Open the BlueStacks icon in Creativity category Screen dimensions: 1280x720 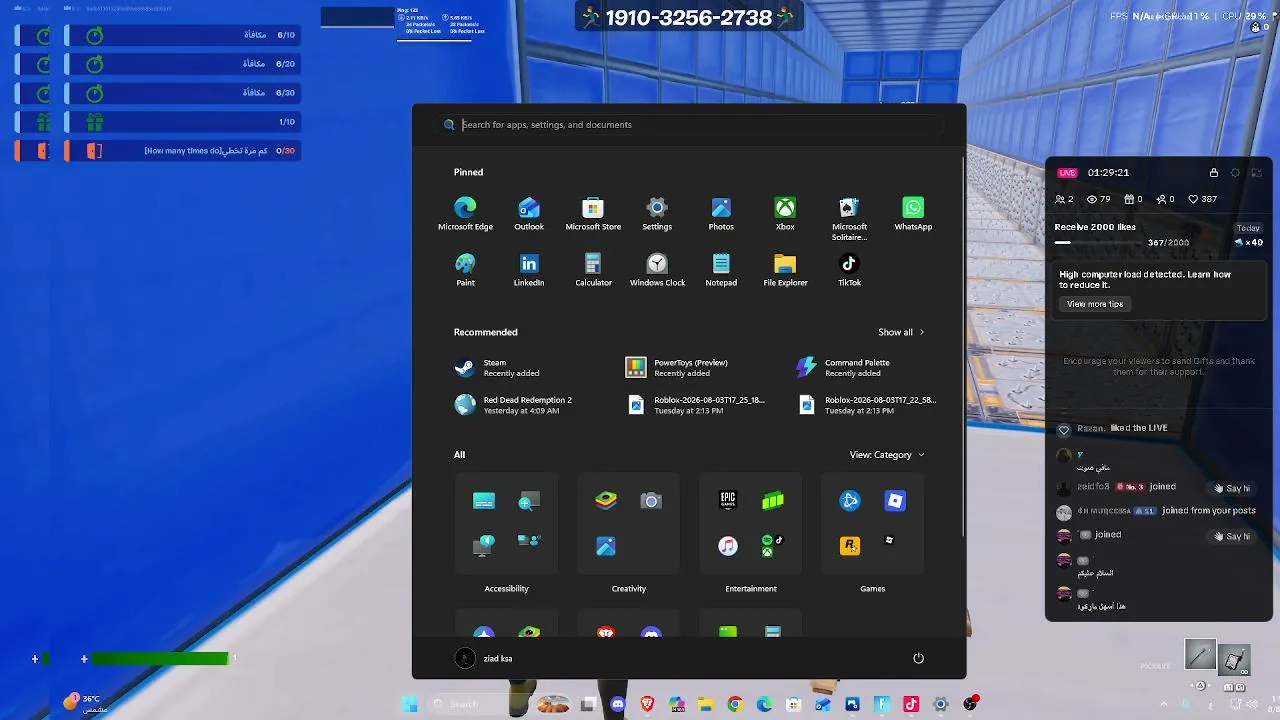click(x=606, y=500)
